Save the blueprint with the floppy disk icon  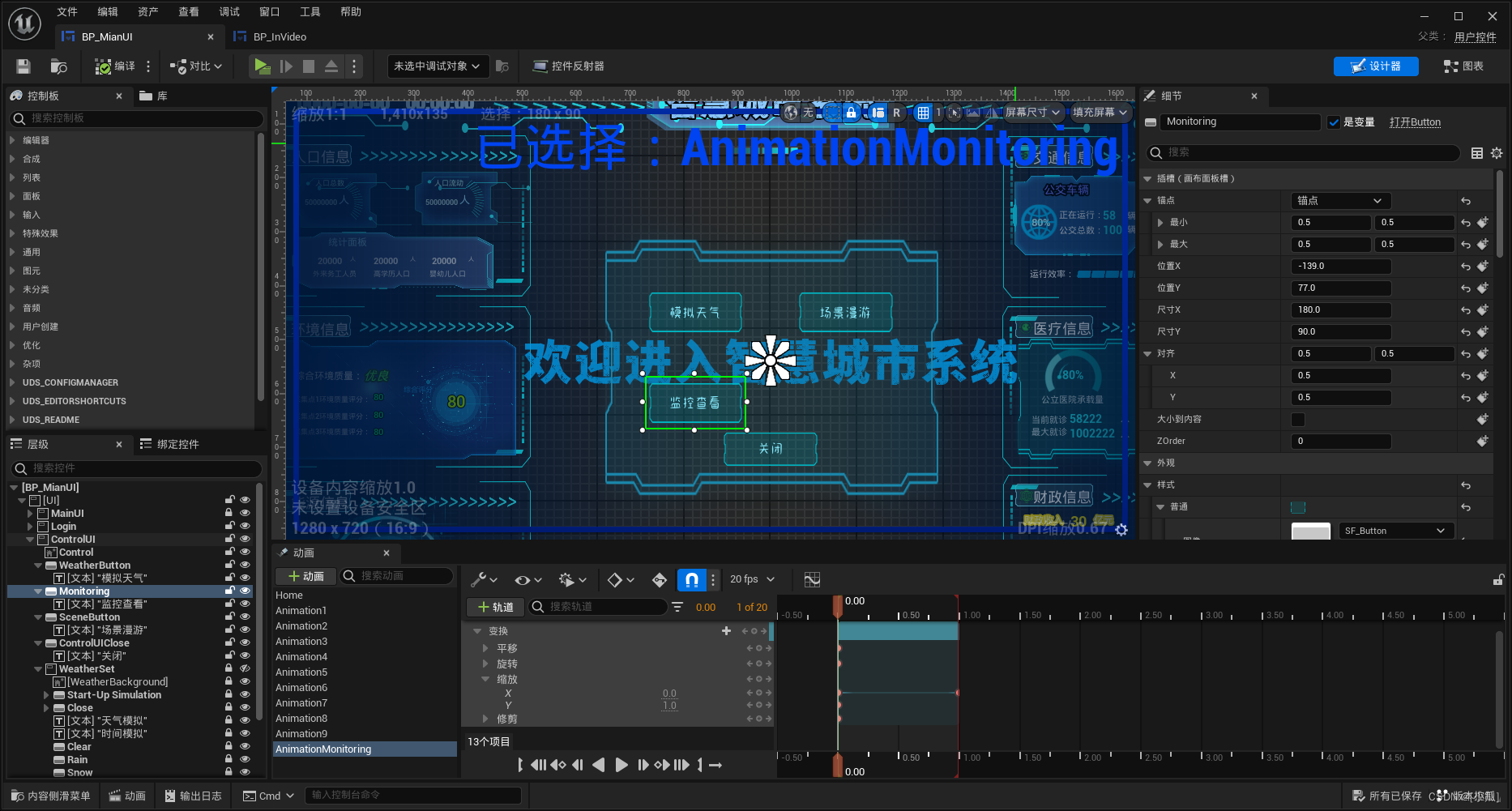tap(23, 66)
